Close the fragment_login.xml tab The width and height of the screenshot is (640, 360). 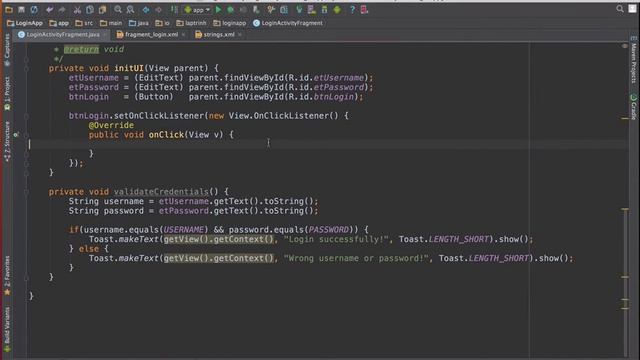tap(183, 35)
